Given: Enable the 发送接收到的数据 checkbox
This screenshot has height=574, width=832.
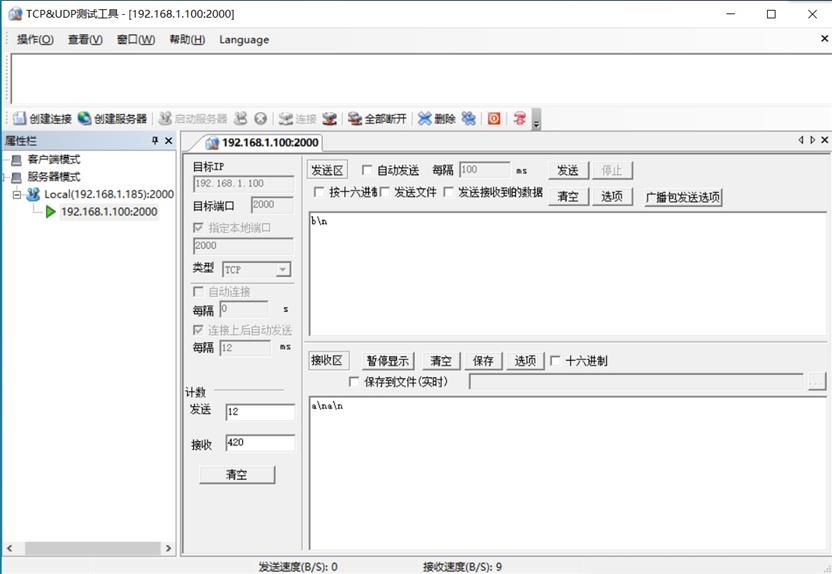Looking at the screenshot, I should [x=448, y=192].
